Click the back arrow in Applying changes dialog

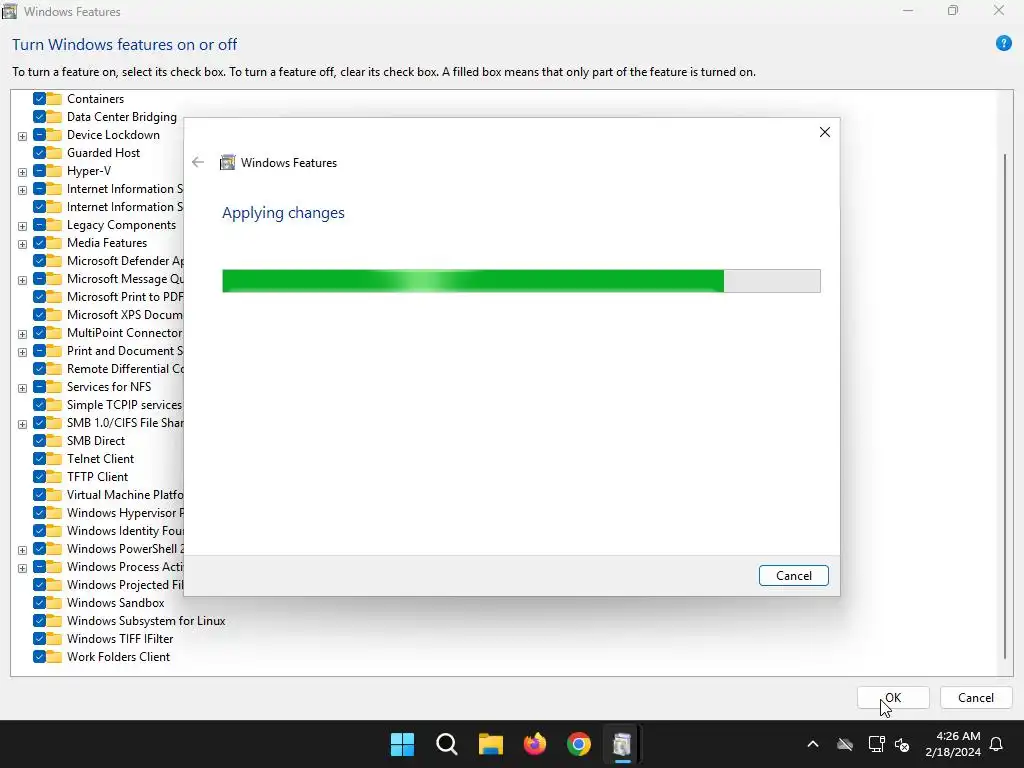coord(198,162)
